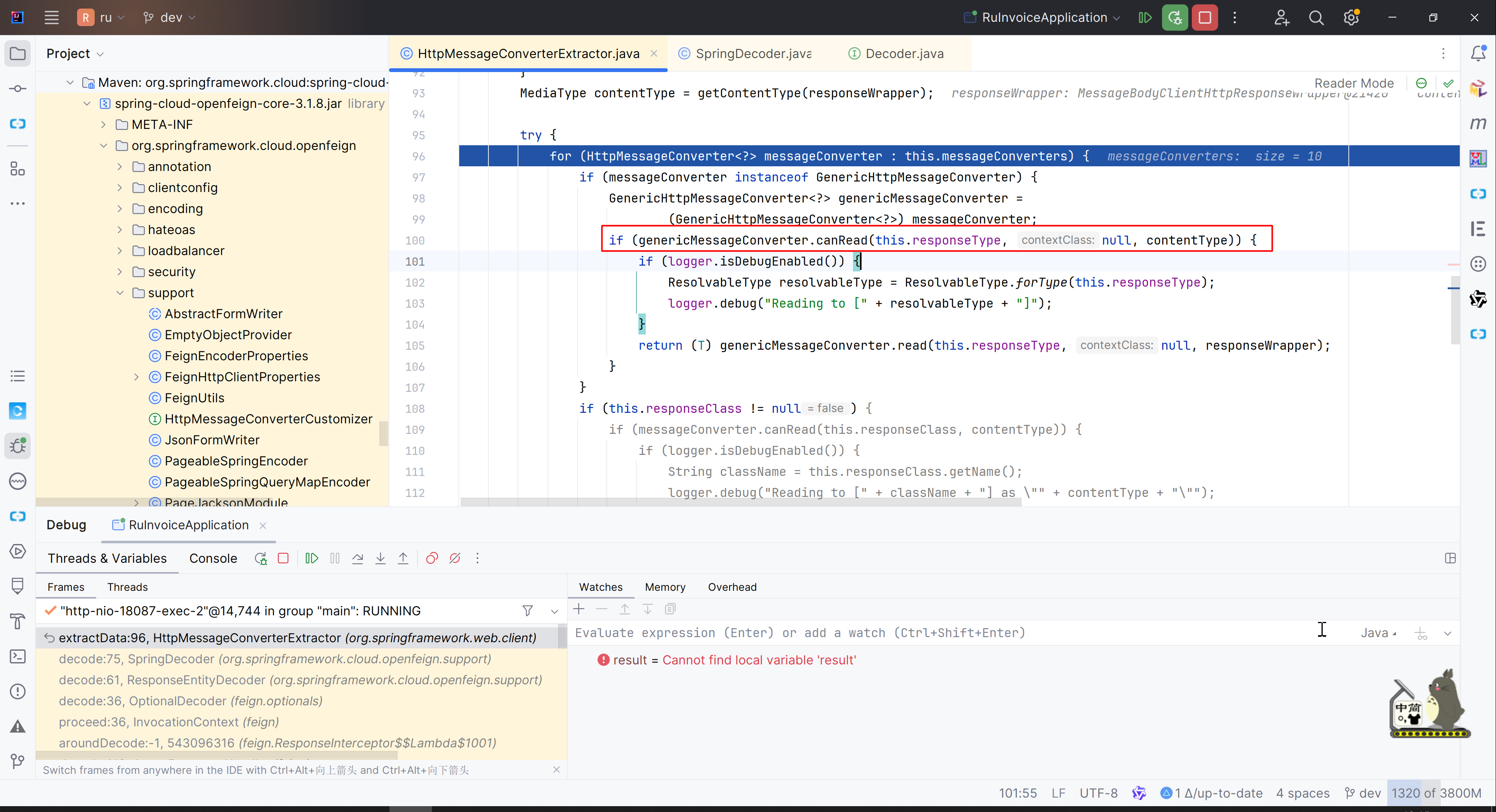This screenshot has height=812, width=1496.
Task: Open the main hamburger menu
Action: click(x=52, y=18)
